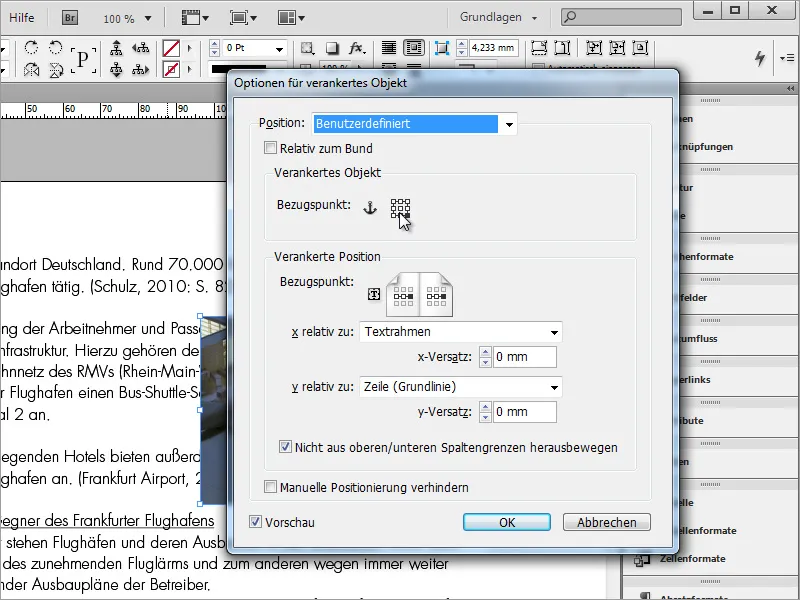Click the y-Versatz stepper arrows
800x600 pixels.
pos(486,412)
